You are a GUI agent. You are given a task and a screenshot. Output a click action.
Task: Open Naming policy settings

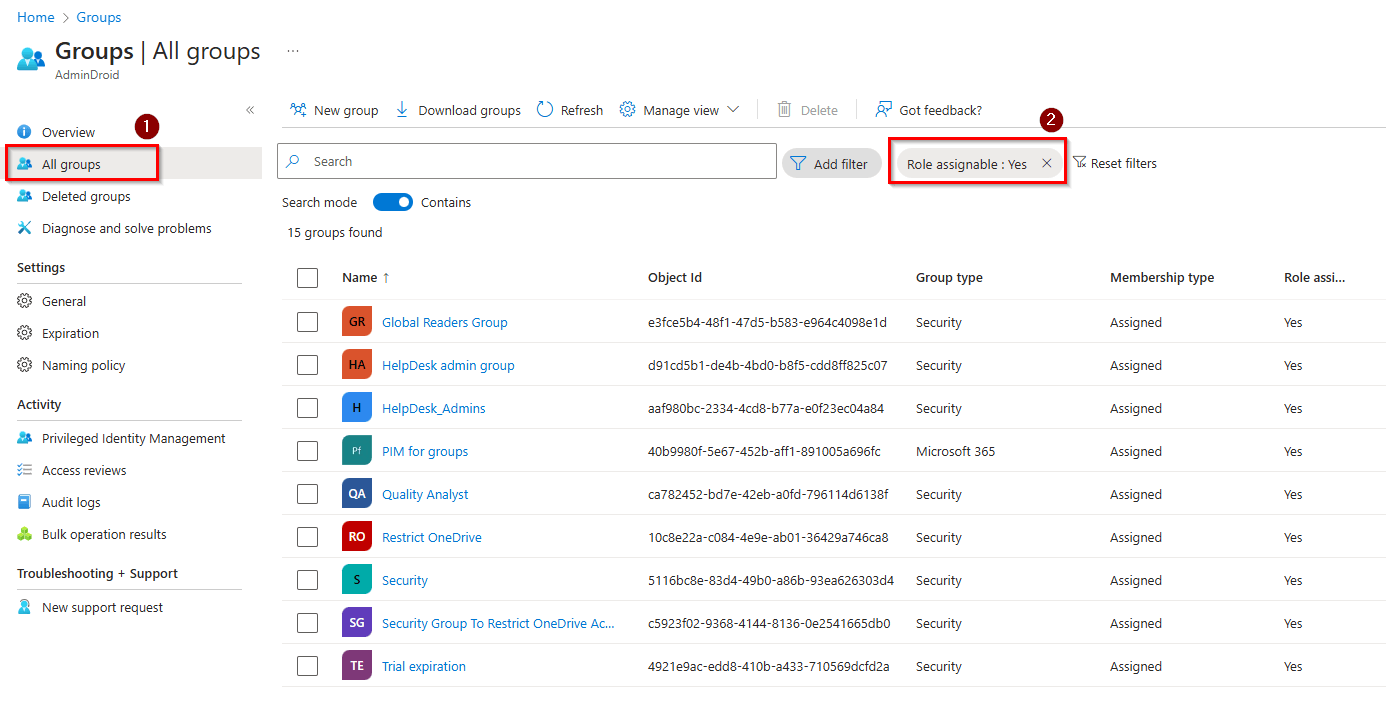[83, 365]
